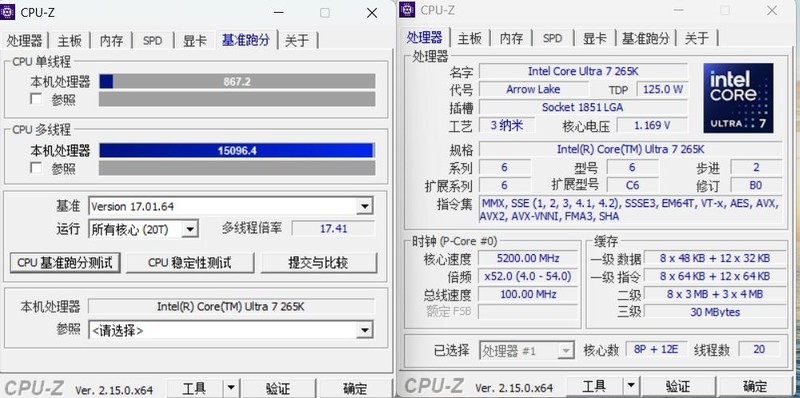Switch to 显卡 tab in right window
Image resolution: width=800 pixels, height=398 pixels.
click(x=594, y=39)
